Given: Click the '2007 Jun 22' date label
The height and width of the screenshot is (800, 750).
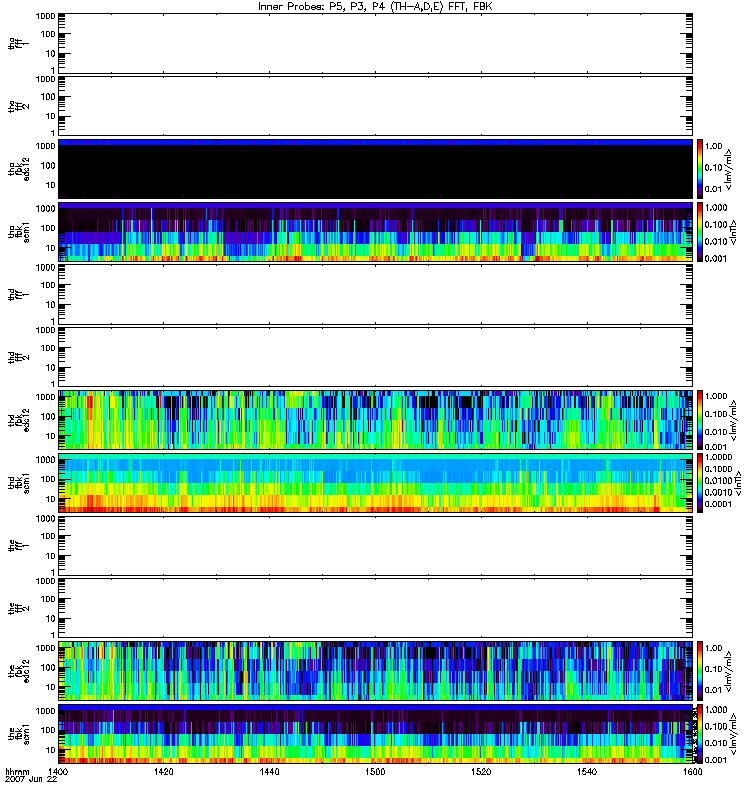Looking at the screenshot, I should tap(31, 779).
